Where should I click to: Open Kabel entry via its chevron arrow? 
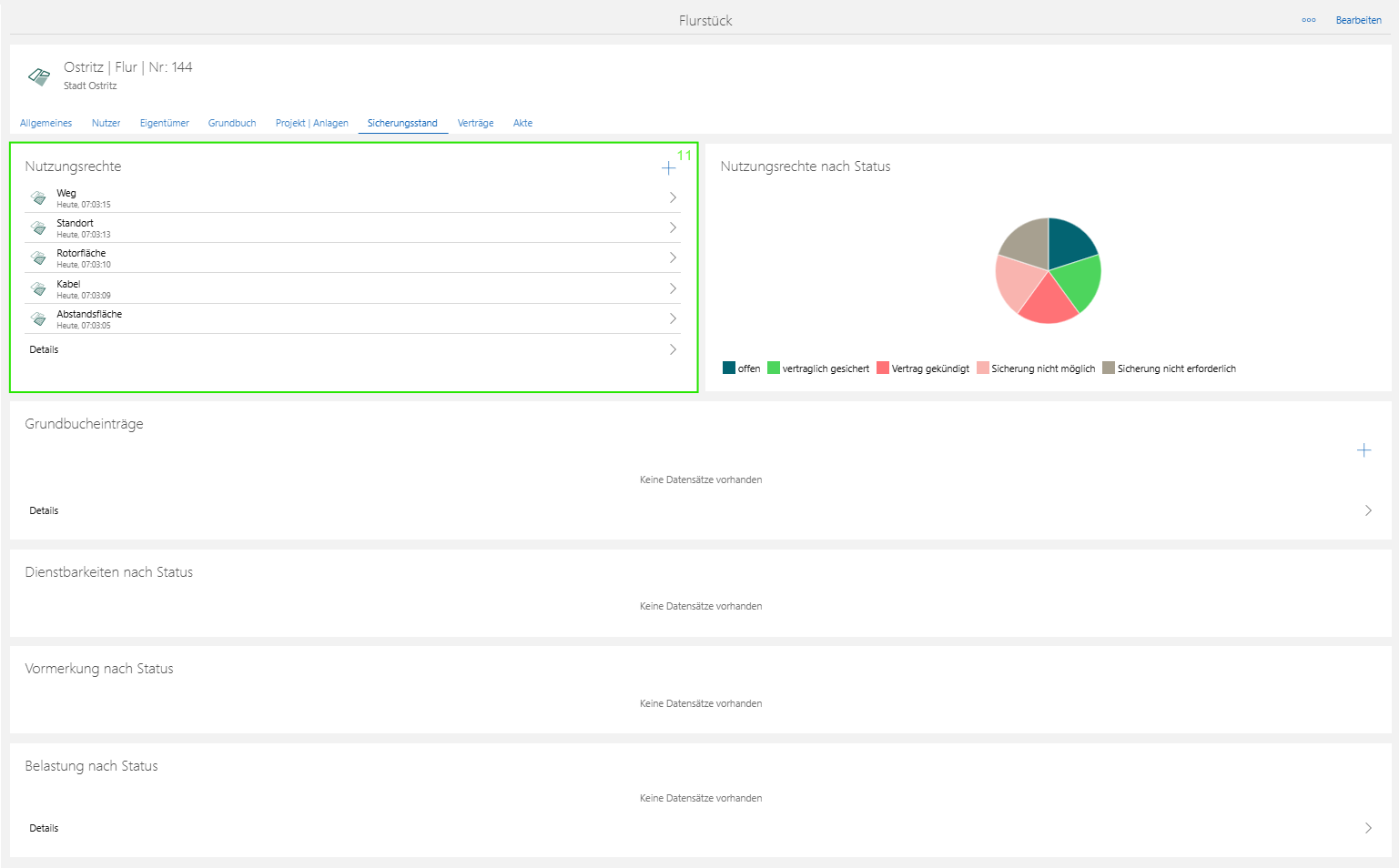pyautogui.click(x=673, y=288)
